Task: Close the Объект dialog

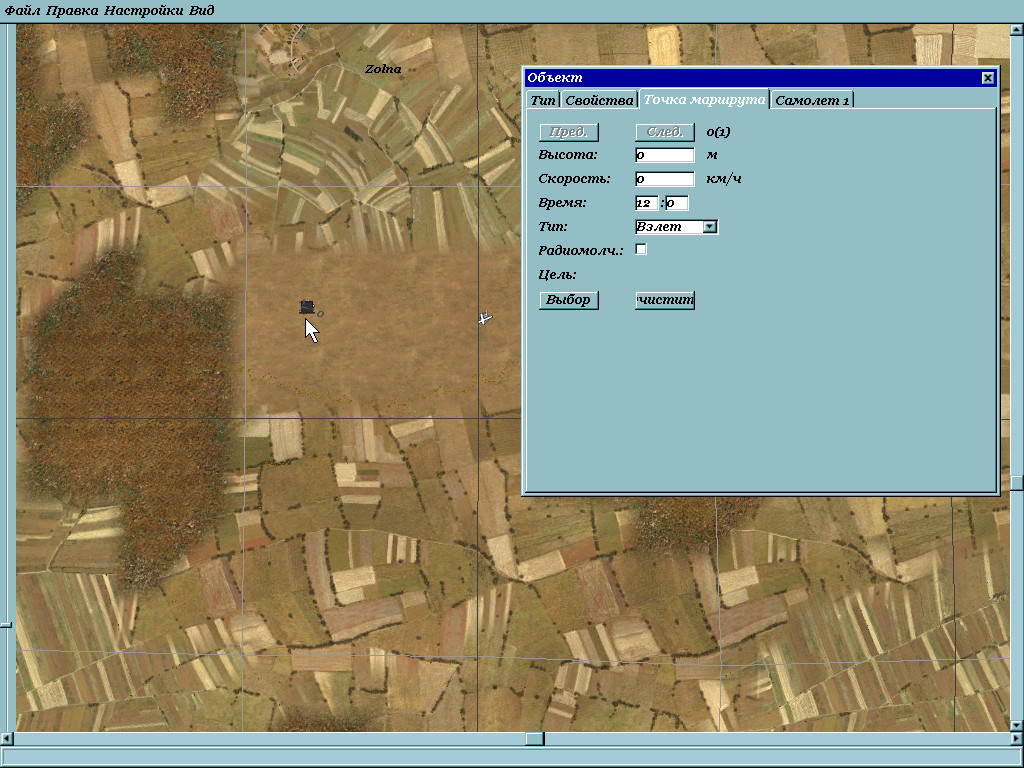Action: point(987,78)
